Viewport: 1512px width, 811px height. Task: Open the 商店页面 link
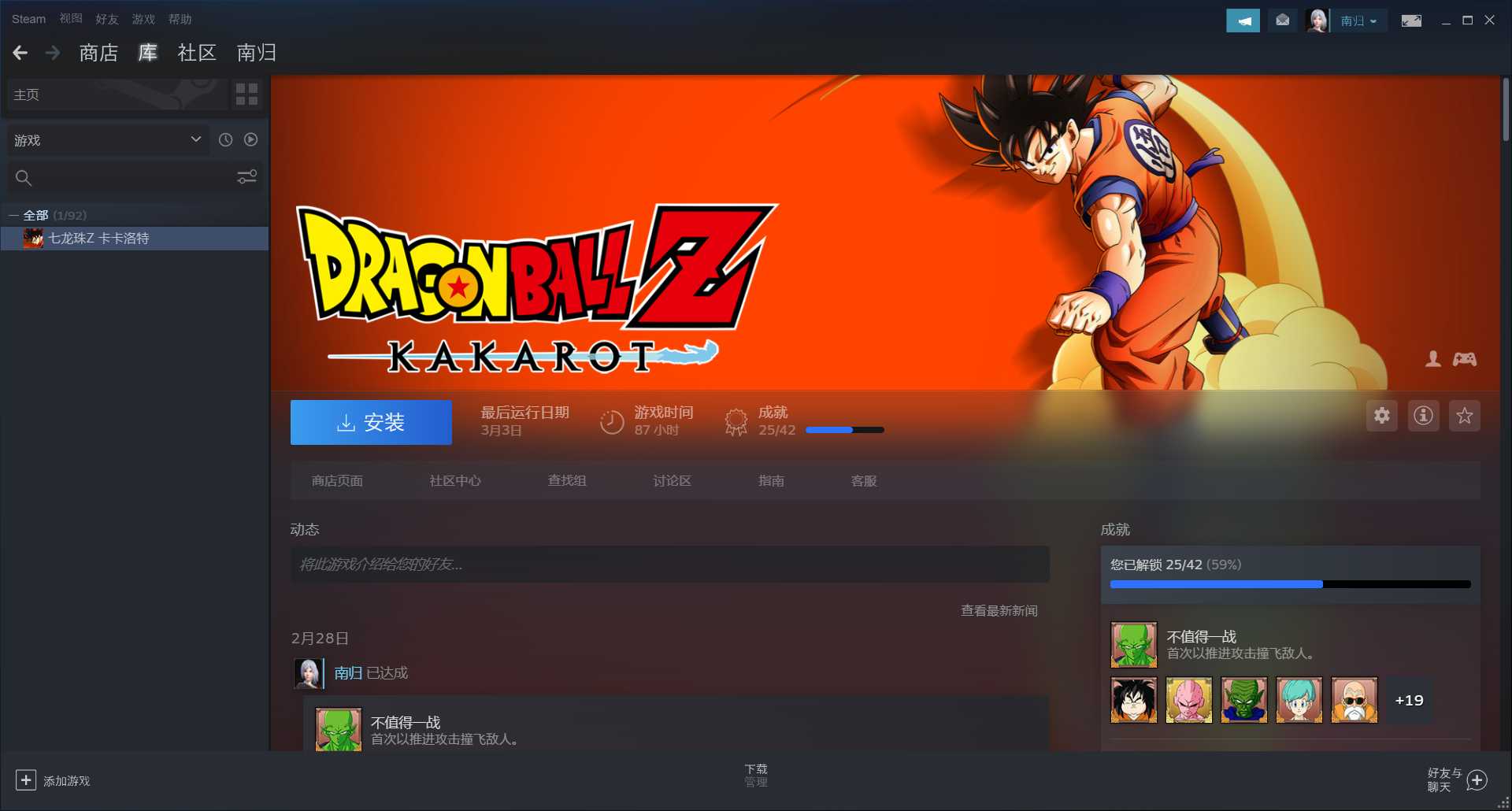click(x=337, y=480)
